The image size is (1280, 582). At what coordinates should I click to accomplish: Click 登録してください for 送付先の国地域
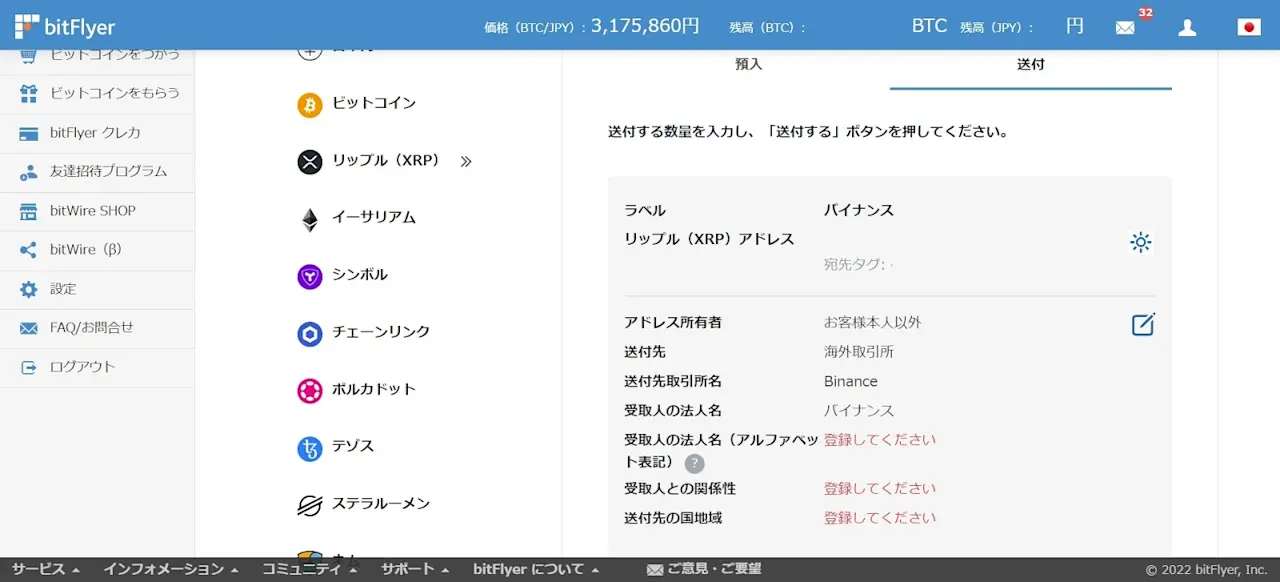[880, 518]
